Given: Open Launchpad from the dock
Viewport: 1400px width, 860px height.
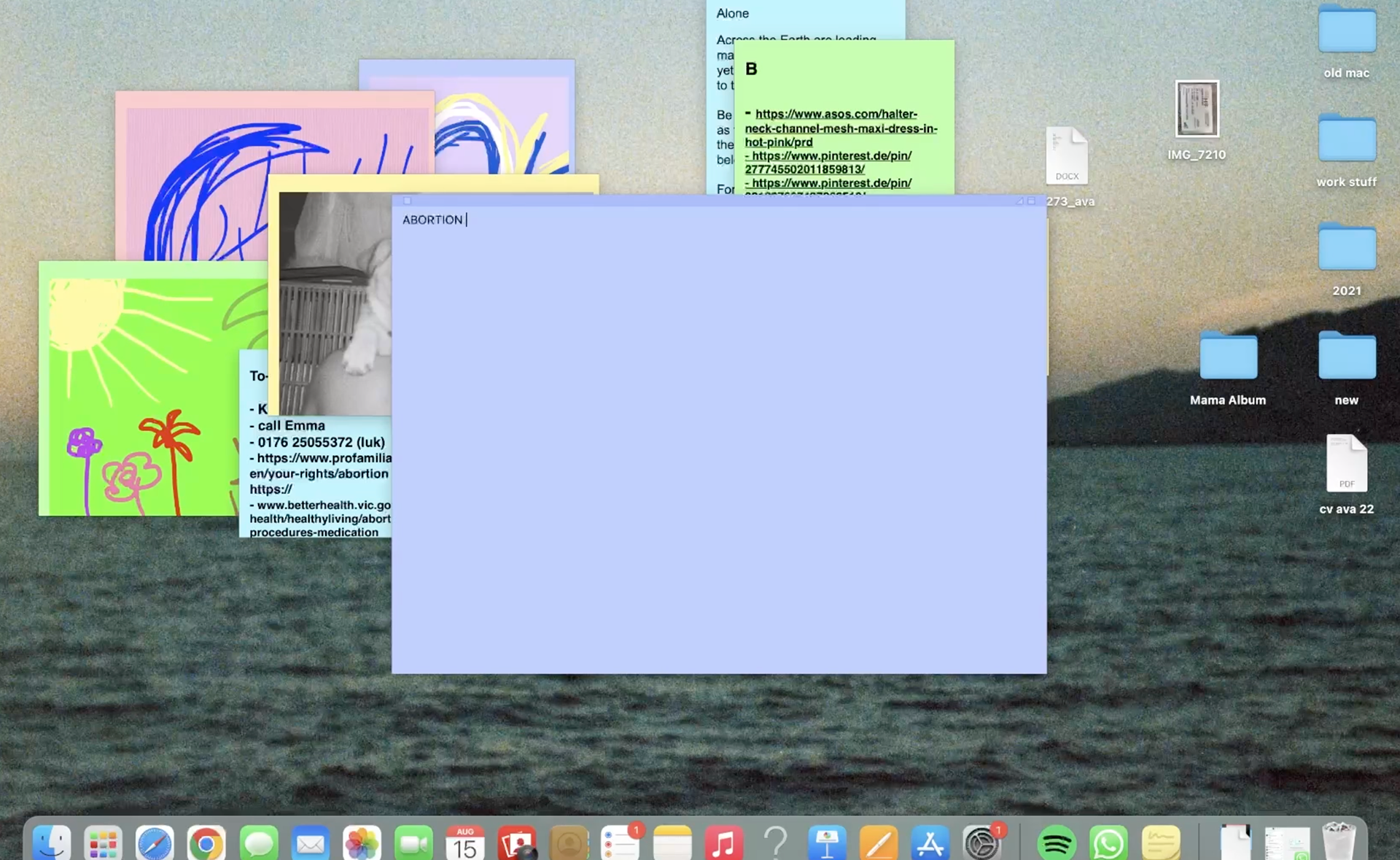Looking at the screenshot, I should 103,843.
